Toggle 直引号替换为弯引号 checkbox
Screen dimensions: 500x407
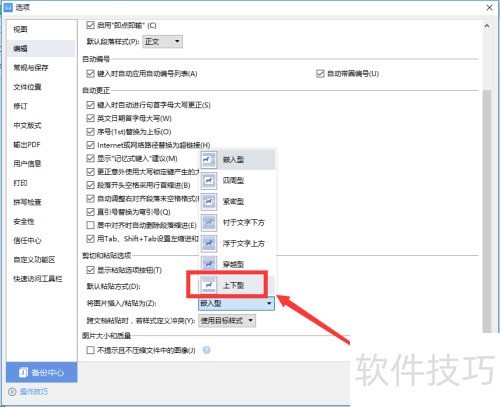coord(90,212)
